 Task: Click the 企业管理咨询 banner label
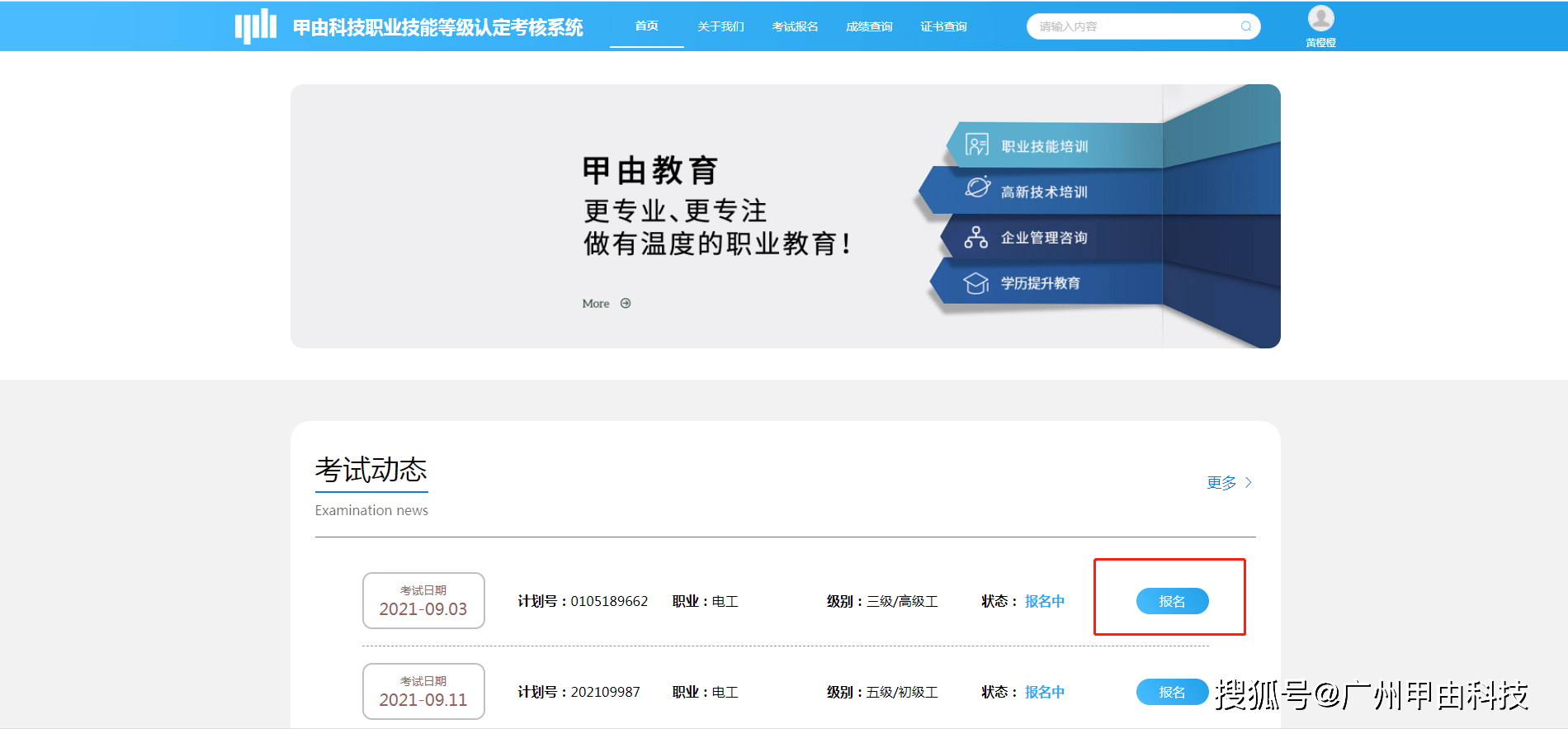tap(1044, 238)
